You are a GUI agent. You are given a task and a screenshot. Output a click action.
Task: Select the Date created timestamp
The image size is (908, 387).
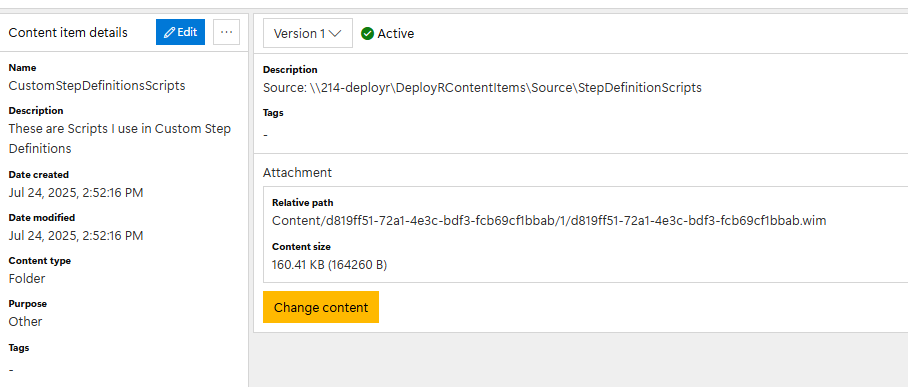point(76,193)
